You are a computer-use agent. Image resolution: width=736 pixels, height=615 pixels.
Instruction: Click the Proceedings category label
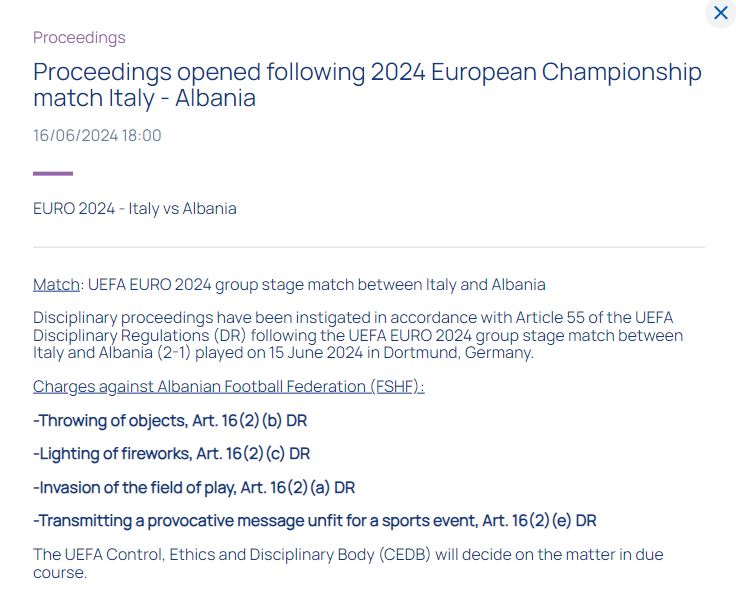click(x=79, y=38)
